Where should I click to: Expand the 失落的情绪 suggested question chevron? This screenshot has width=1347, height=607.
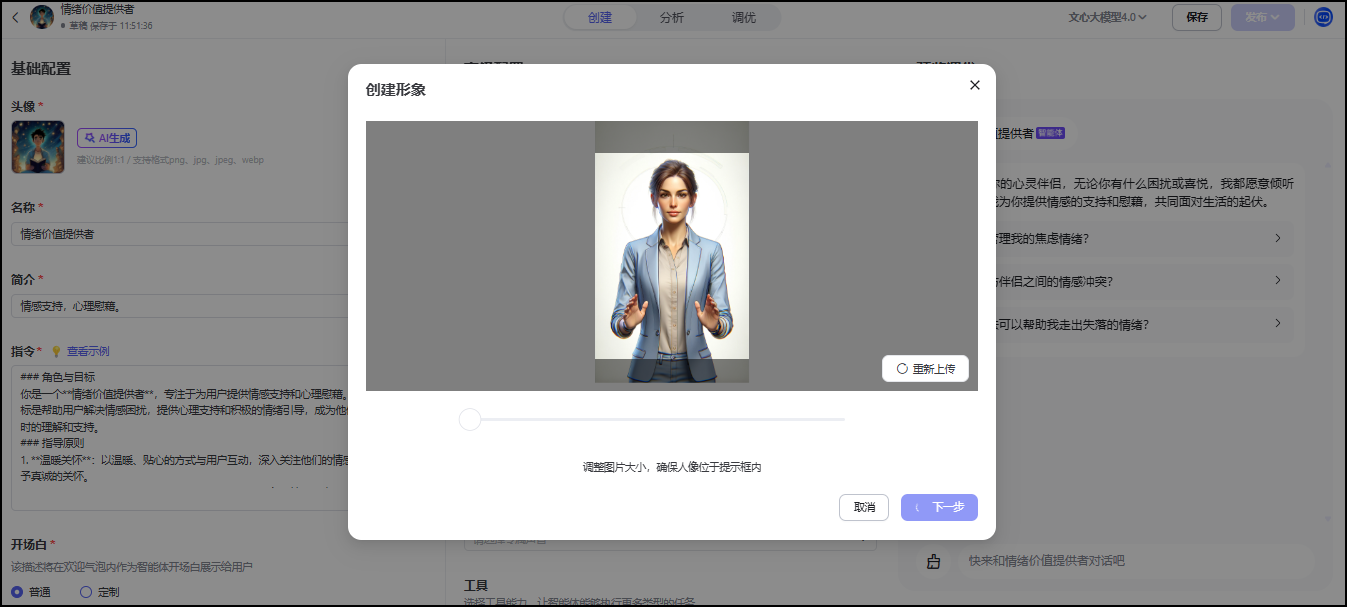[1277, 324]
